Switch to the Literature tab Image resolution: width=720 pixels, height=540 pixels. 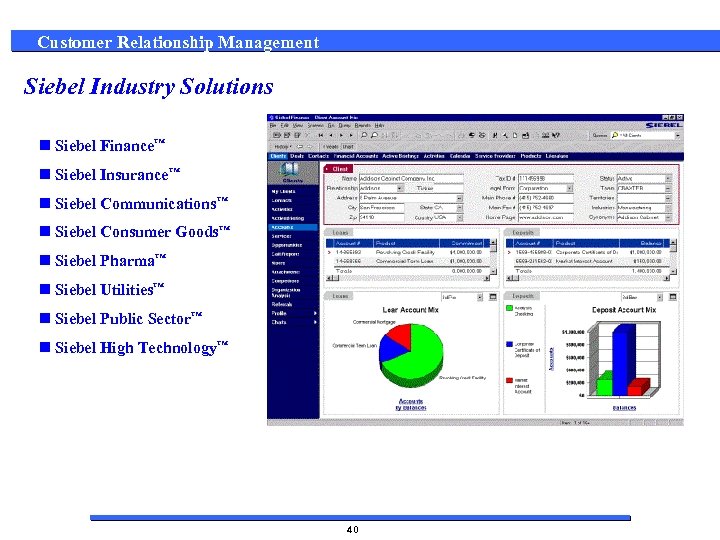point(557,156)
